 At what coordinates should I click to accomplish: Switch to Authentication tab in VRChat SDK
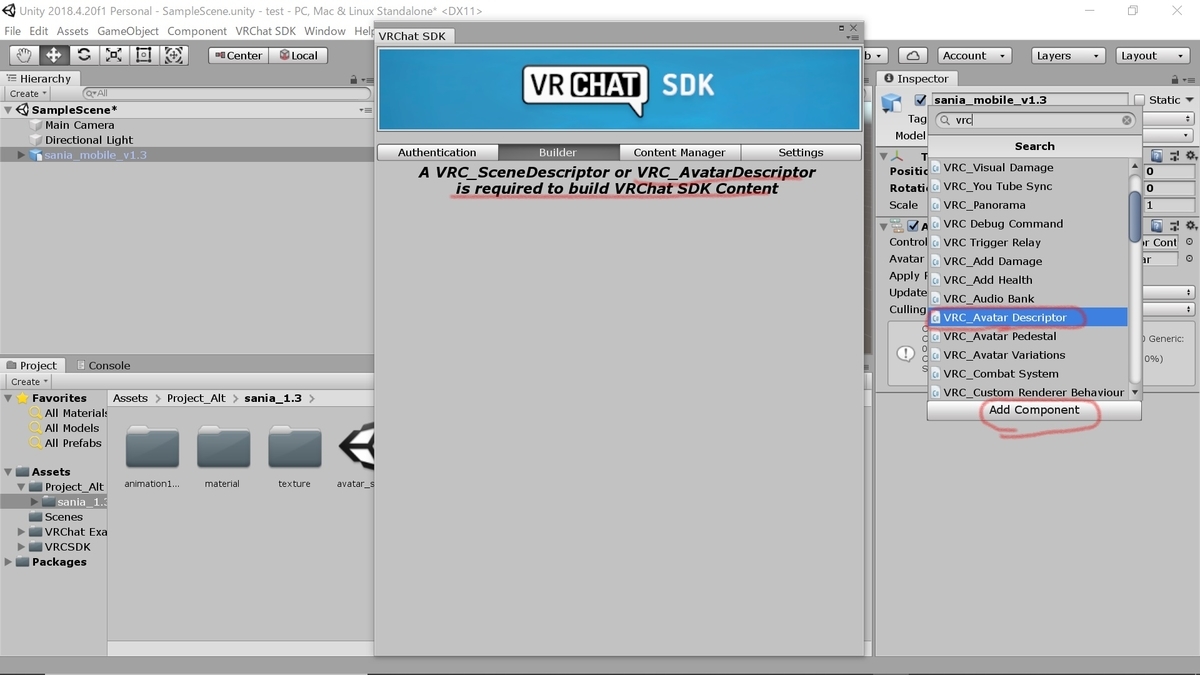pos(437,152)
